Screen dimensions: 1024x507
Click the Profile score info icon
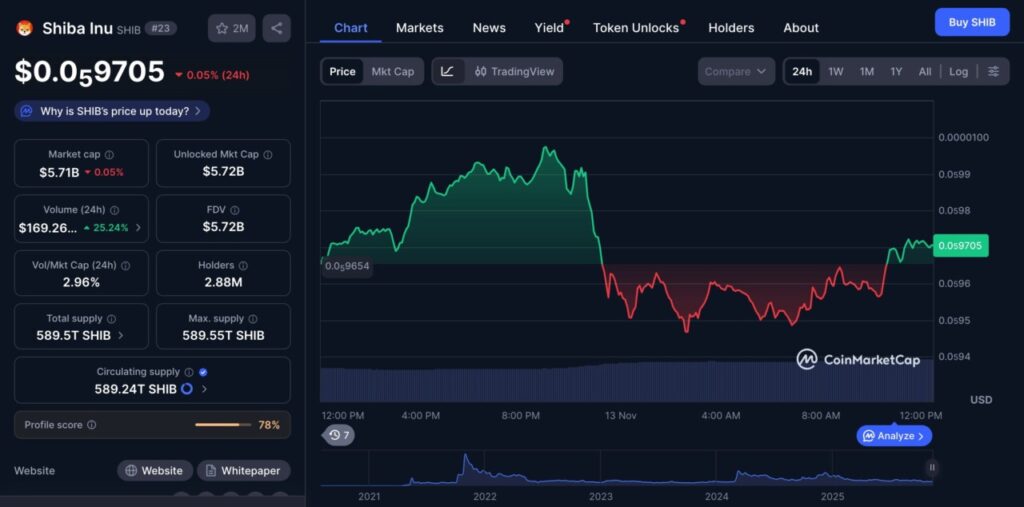92,425
